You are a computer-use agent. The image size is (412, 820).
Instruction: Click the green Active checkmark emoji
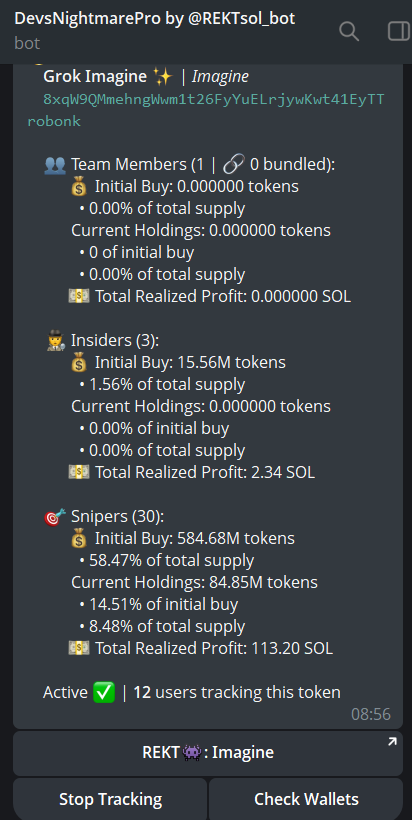(104, 693)
